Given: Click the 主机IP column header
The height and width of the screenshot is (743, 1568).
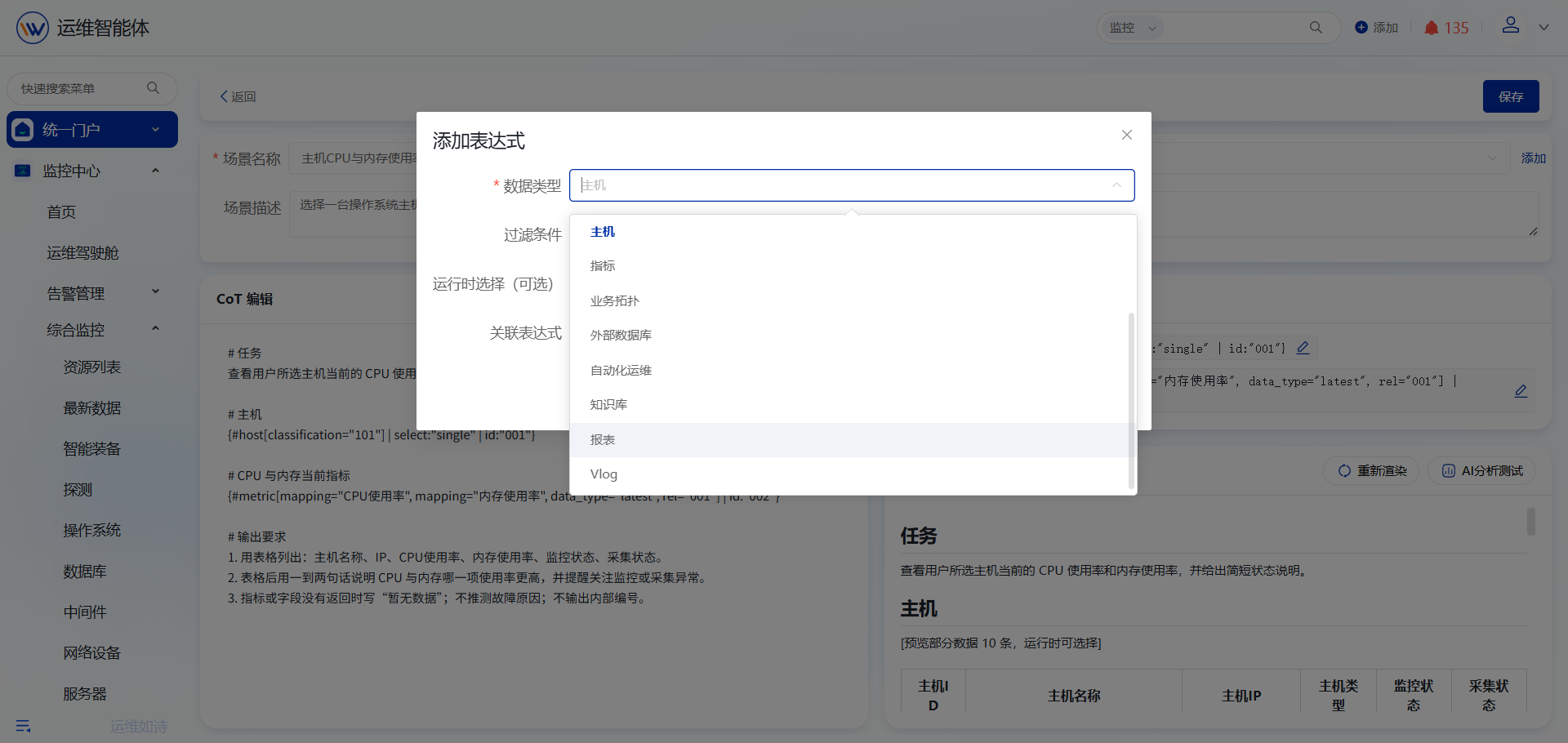Looking at the screenshot, I should tap(1241, 696).
